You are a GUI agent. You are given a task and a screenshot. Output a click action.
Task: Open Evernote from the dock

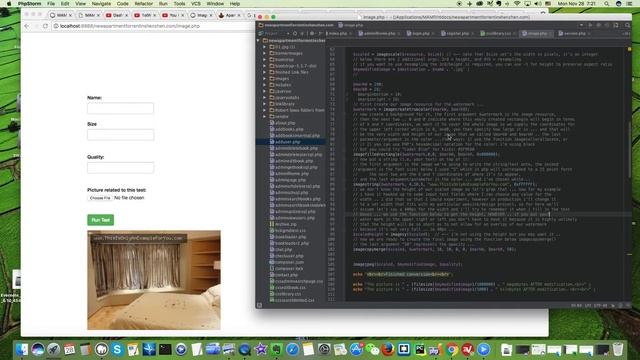(276, 349)
